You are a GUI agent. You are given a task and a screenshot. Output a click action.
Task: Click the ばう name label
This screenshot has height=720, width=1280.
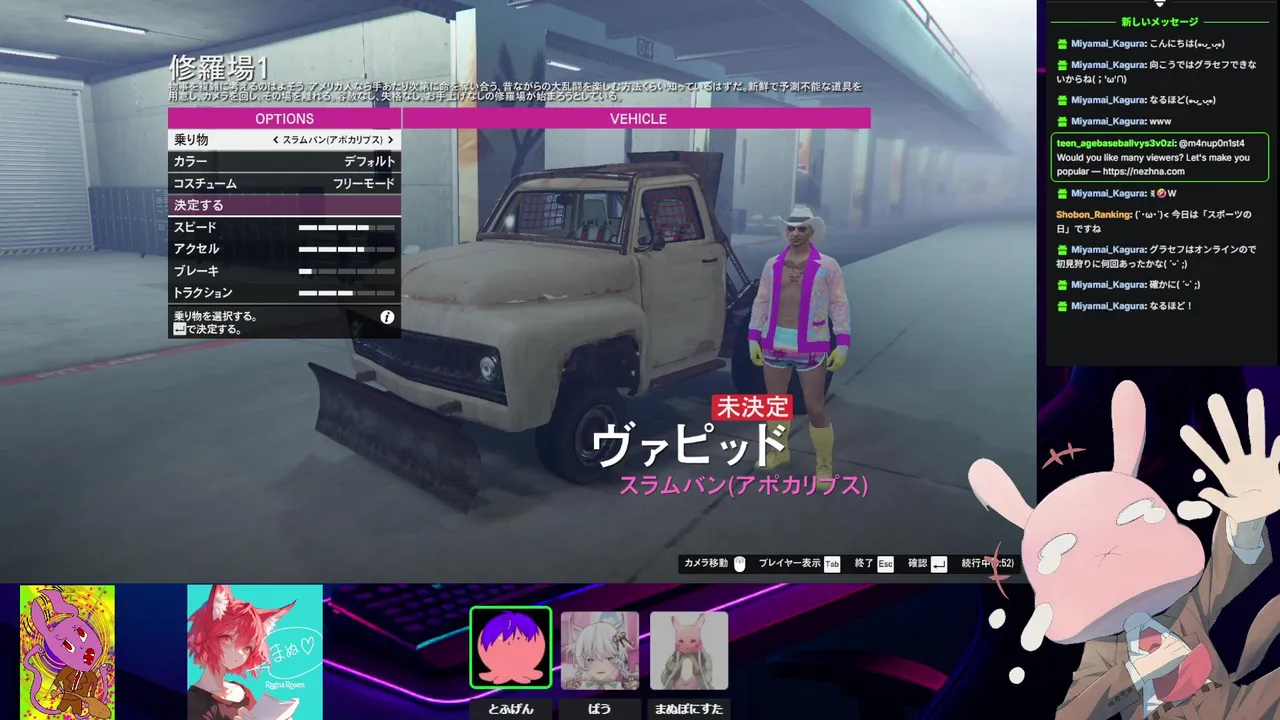[x=600, y=709]
